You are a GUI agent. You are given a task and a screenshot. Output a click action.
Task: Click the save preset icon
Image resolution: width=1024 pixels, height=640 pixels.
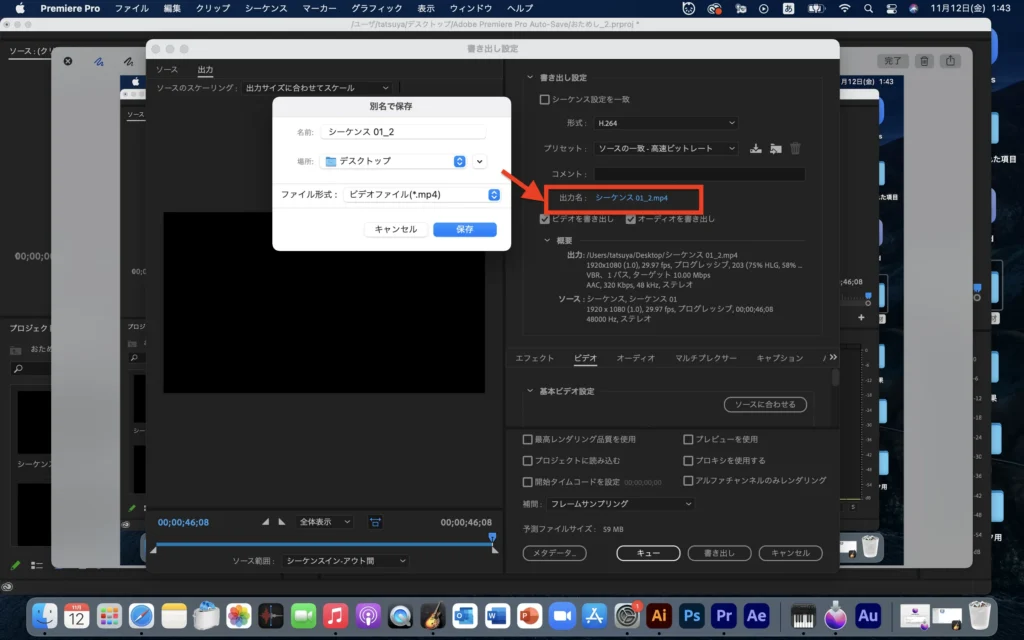pos(756,148)
